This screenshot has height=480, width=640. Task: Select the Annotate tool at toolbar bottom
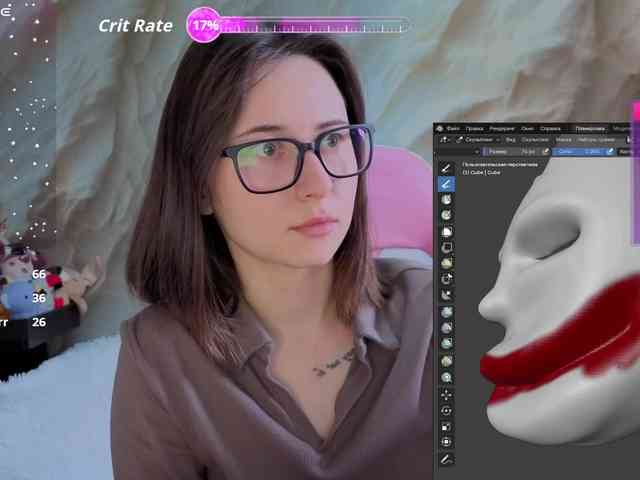coord(446,459)
